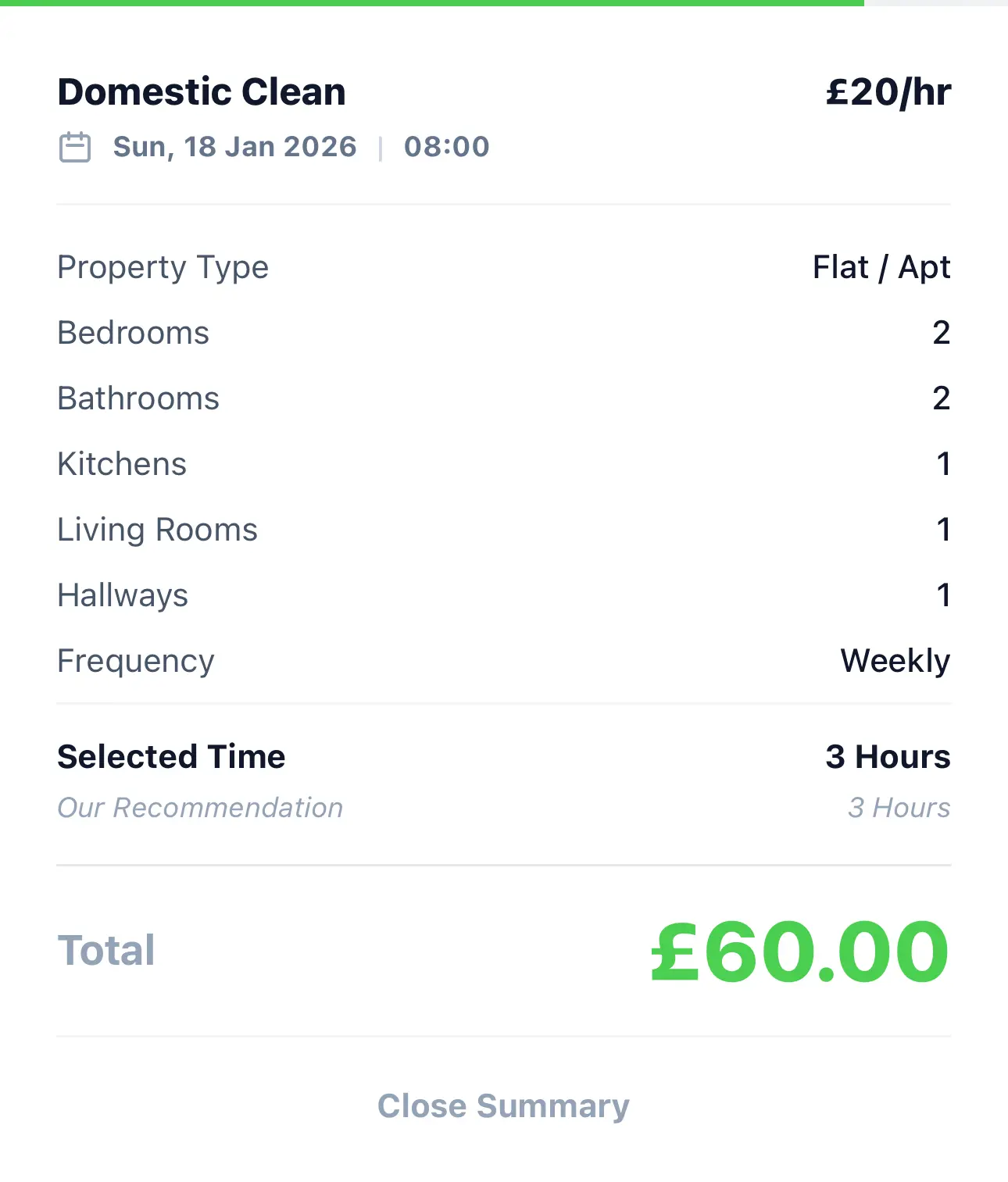This screenshot has height=1182, width=1008.
Task: Click the Property Type label
Action: [x=163, y=267]
